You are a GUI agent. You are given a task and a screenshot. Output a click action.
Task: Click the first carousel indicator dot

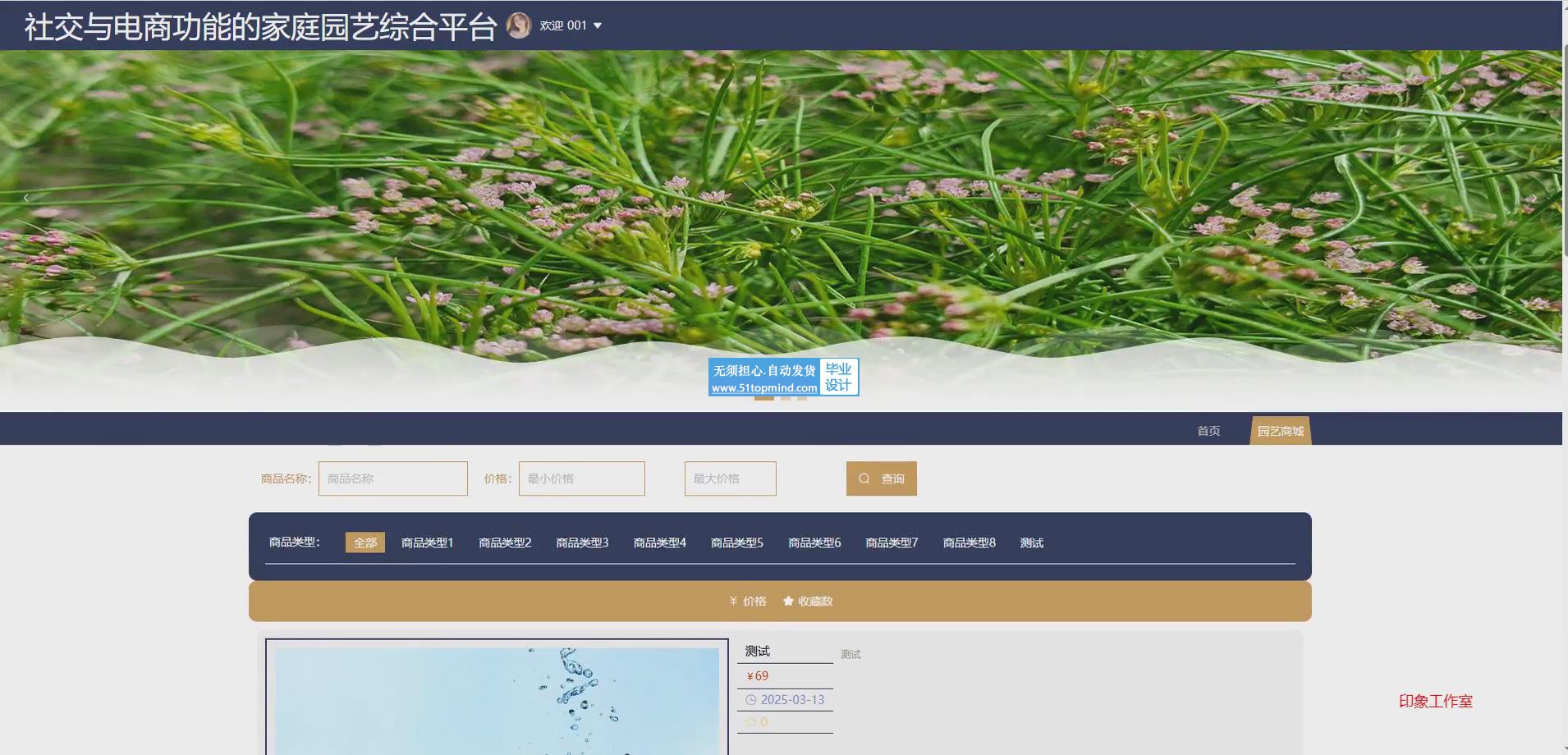pyautogui.click(x=763, y=398)
